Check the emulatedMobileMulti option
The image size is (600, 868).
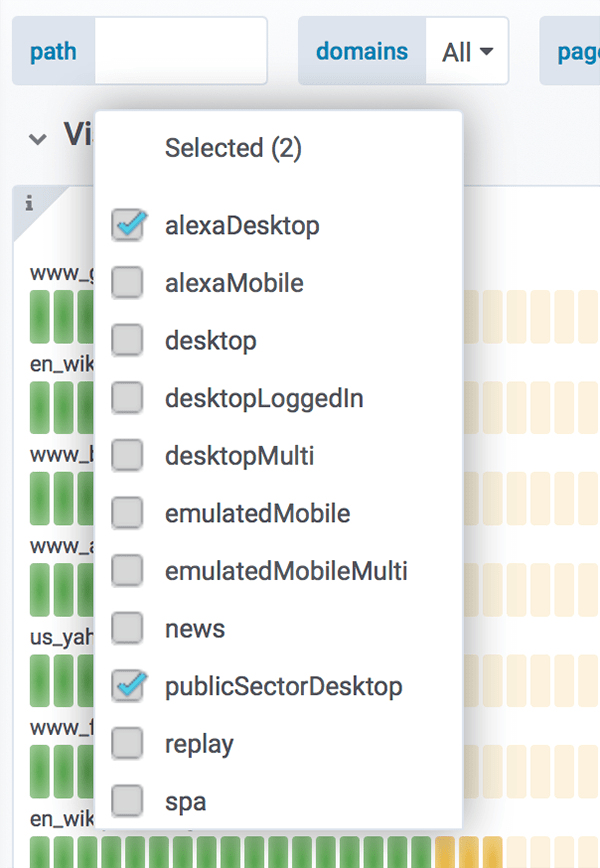pyautogui.click(x=128, y=571)
